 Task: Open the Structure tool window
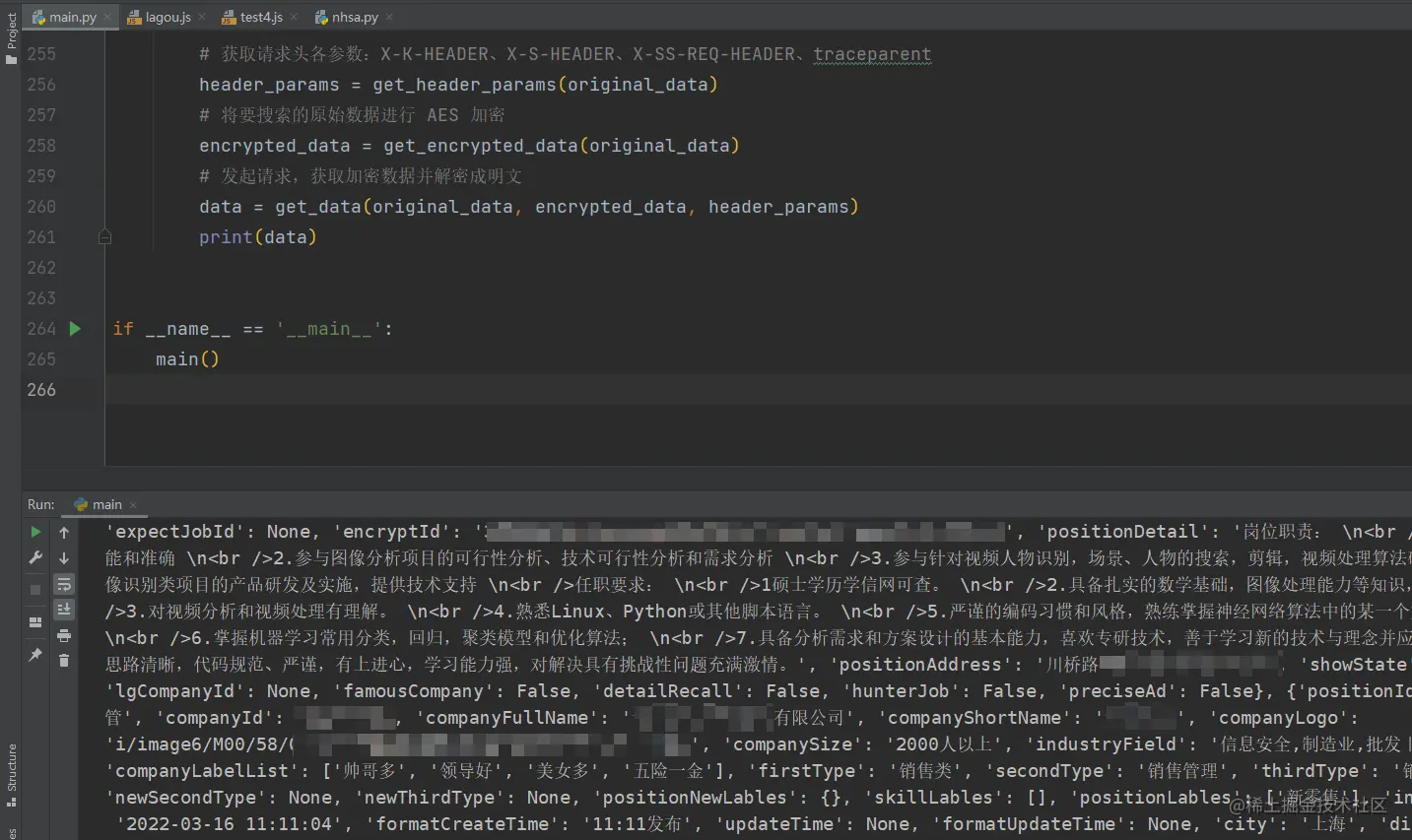pos(11,777)
